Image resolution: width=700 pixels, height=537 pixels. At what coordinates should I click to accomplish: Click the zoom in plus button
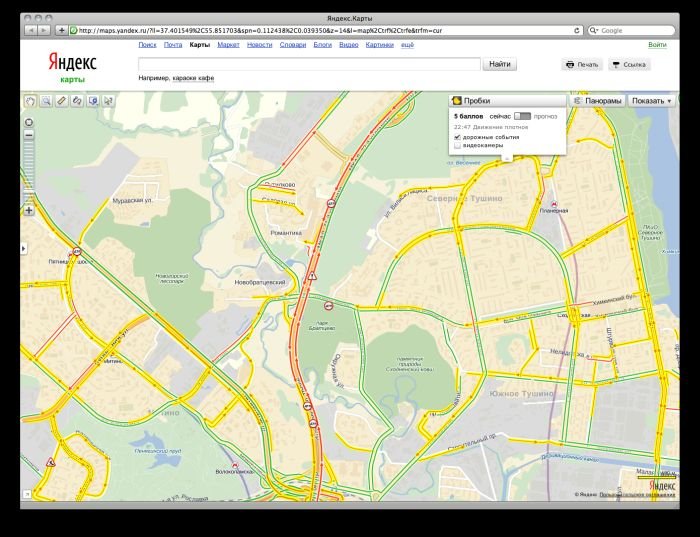pos(29,211)
